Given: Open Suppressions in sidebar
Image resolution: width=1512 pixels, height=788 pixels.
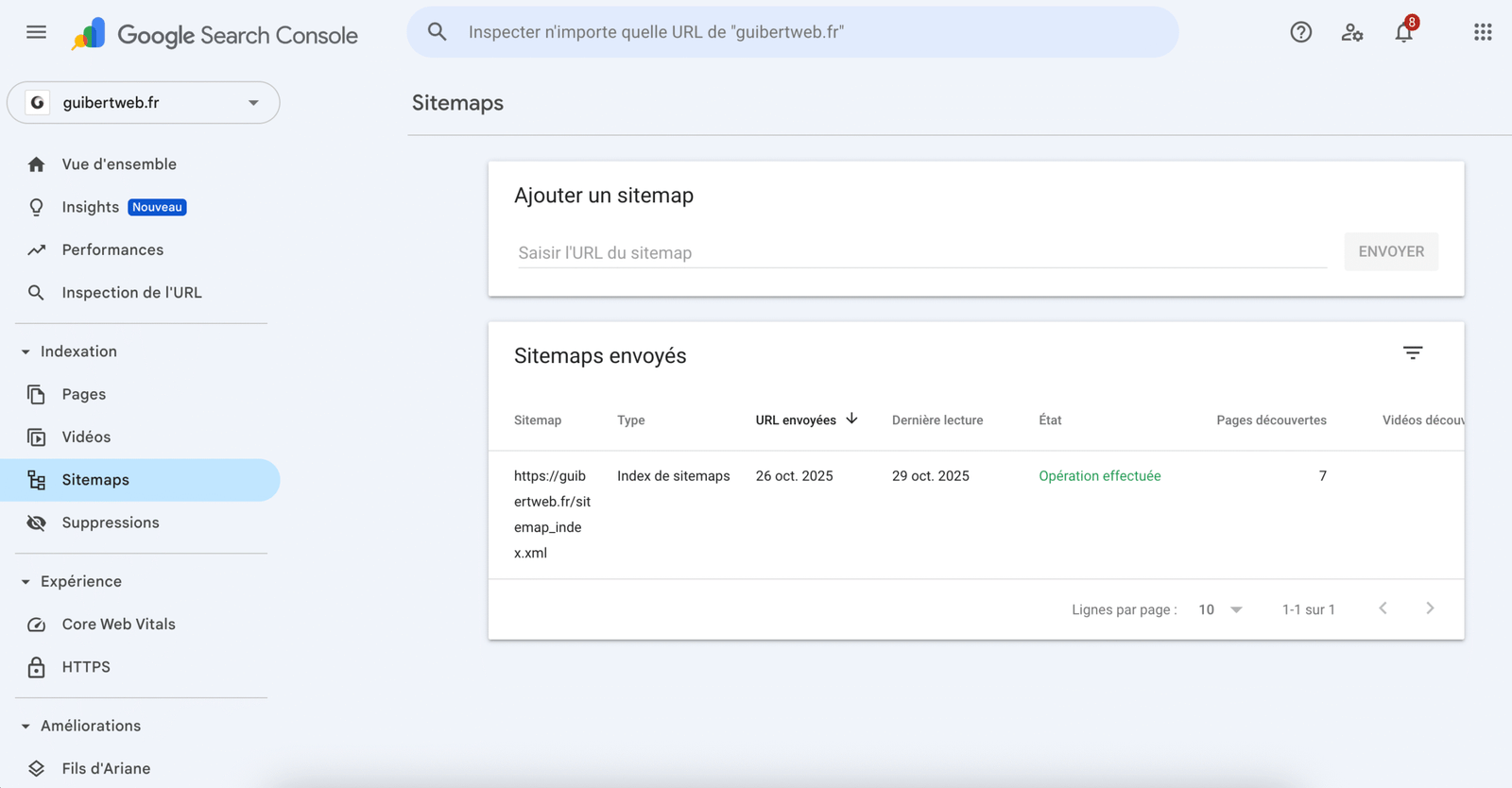Looking at the screenshot, I should [140, 523].
